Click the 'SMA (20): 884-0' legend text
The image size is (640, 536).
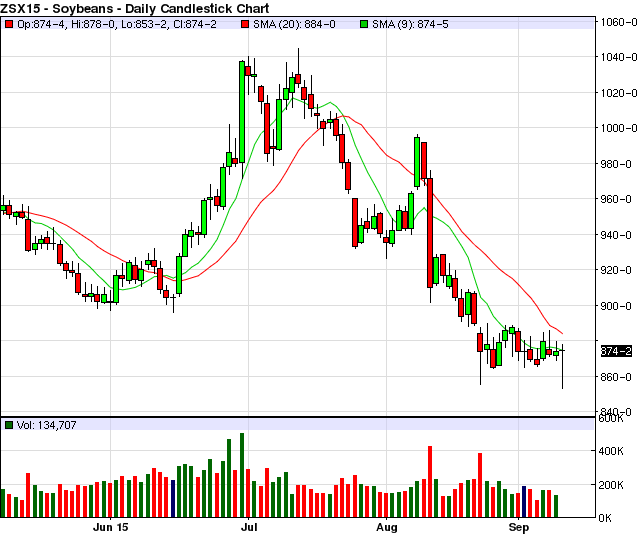click(294, 24)
